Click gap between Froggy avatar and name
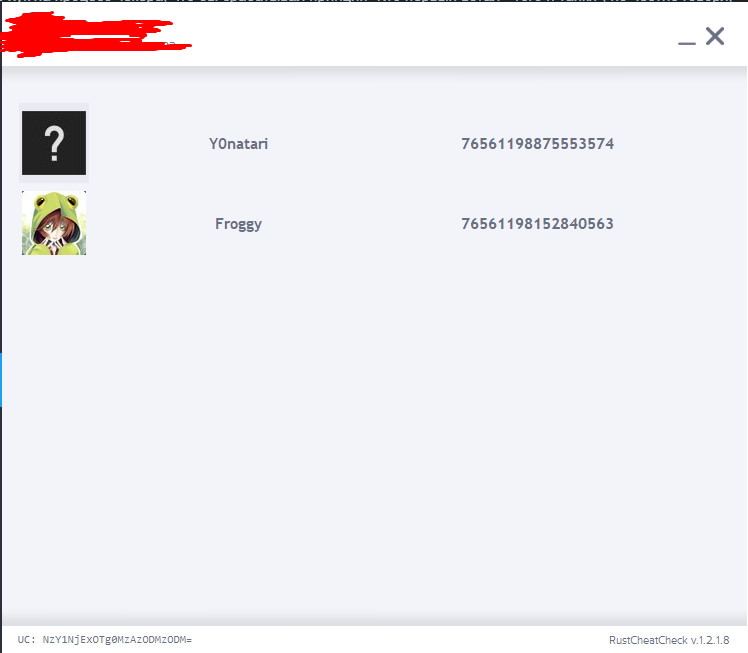Screen dimensions: 748x653 [150, 224]
